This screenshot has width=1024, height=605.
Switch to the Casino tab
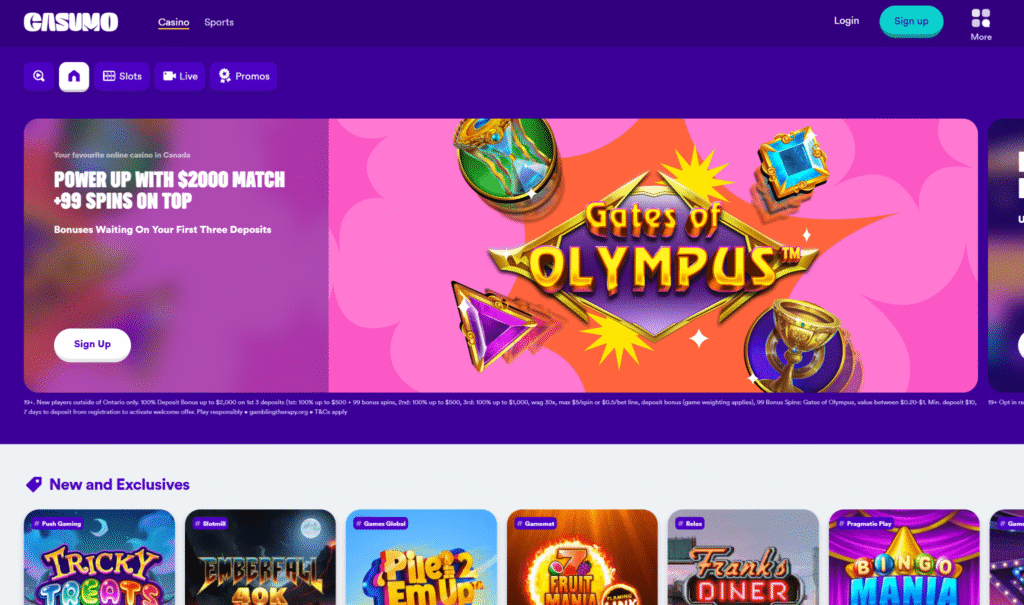[173, 22]
